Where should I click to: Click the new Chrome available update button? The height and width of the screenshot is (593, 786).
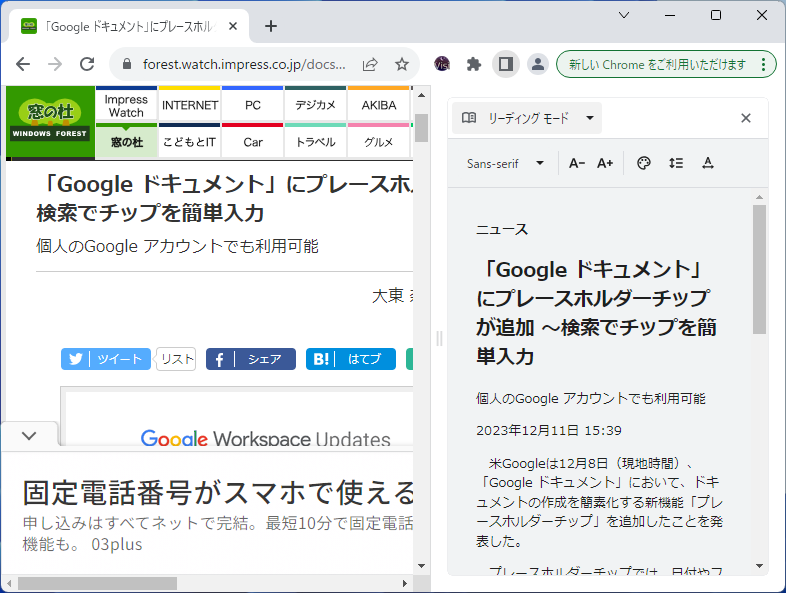(x=657, y=64)
